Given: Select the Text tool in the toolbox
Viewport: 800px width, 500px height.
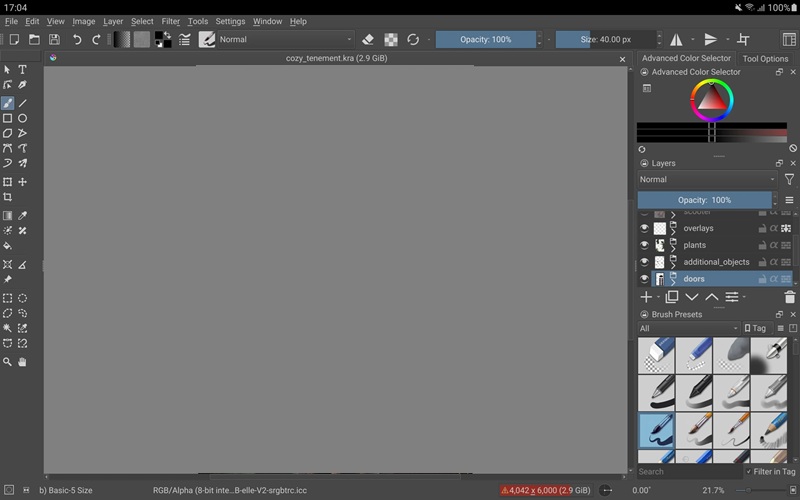Looking at the screenshot, I should point(22,70).
